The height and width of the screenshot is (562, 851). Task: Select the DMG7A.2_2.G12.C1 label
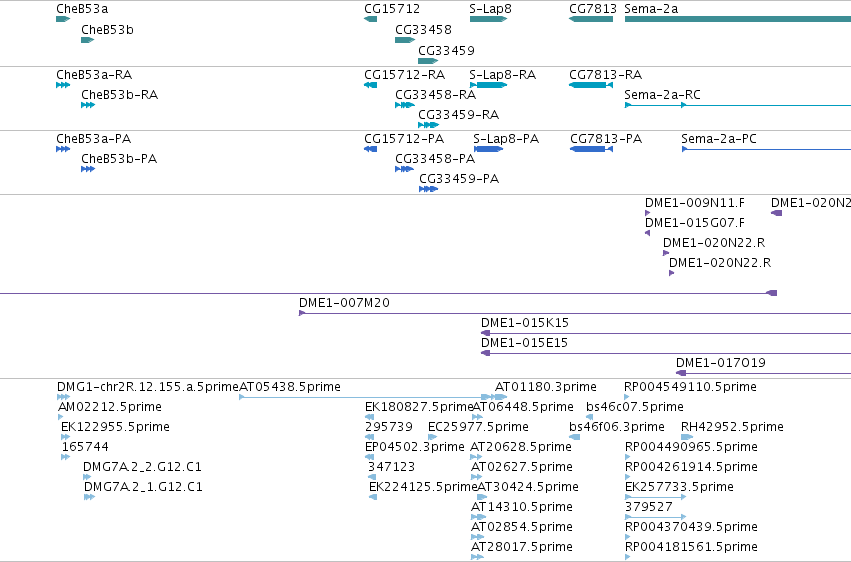tap(142, 467)
